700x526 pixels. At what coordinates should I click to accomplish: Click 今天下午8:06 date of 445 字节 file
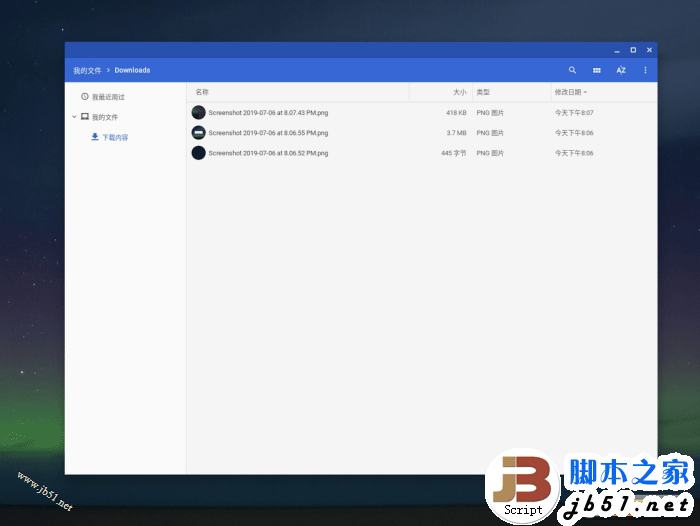(x=574, y=153)
